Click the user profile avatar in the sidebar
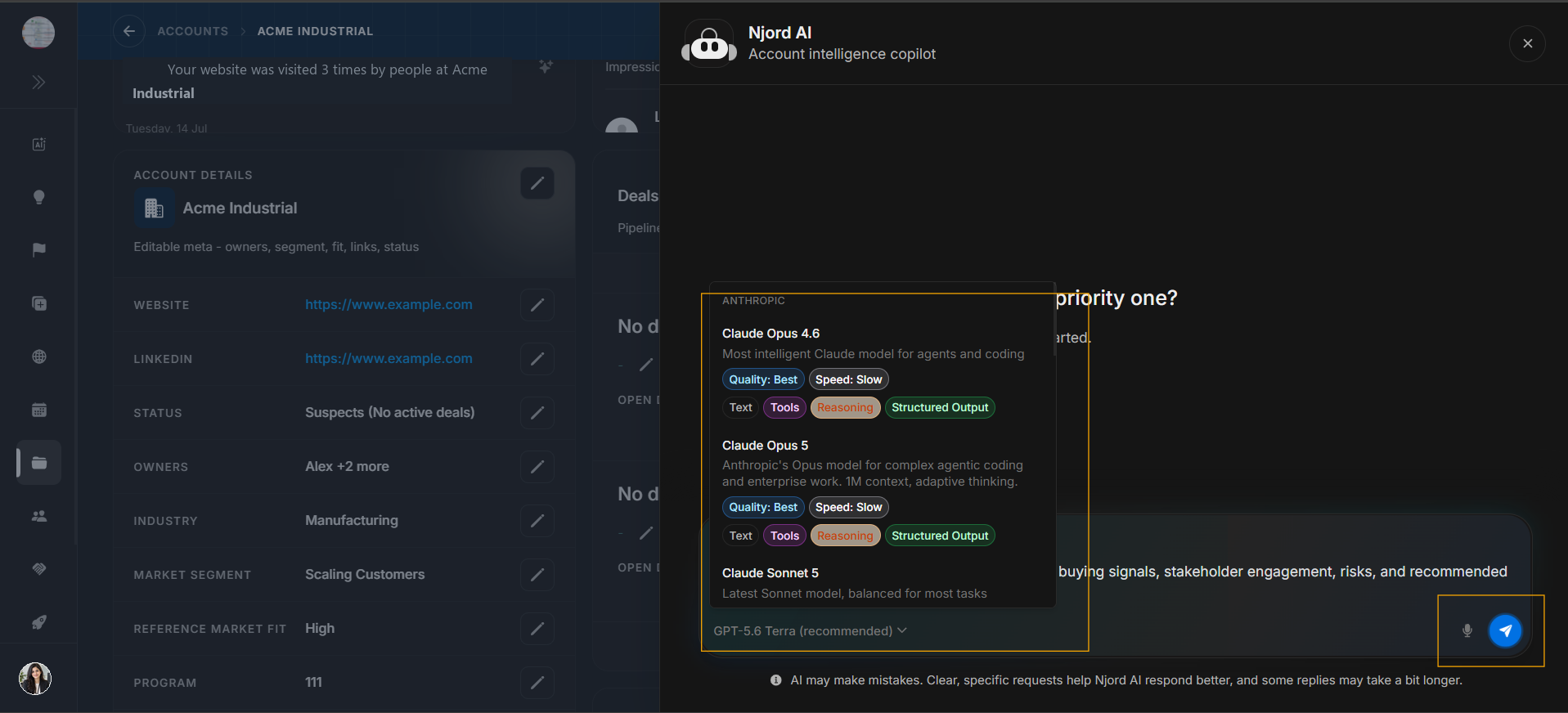The width and height of the screenshot is (1568, 713). (35, 679)
